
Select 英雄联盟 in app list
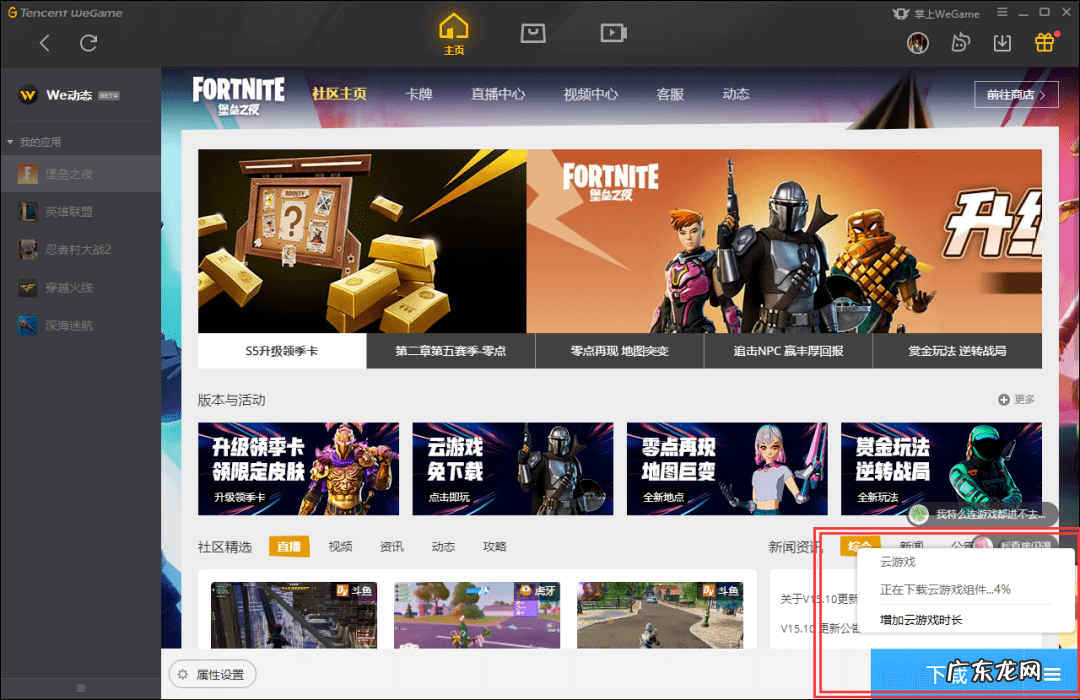tap(81, 212)
